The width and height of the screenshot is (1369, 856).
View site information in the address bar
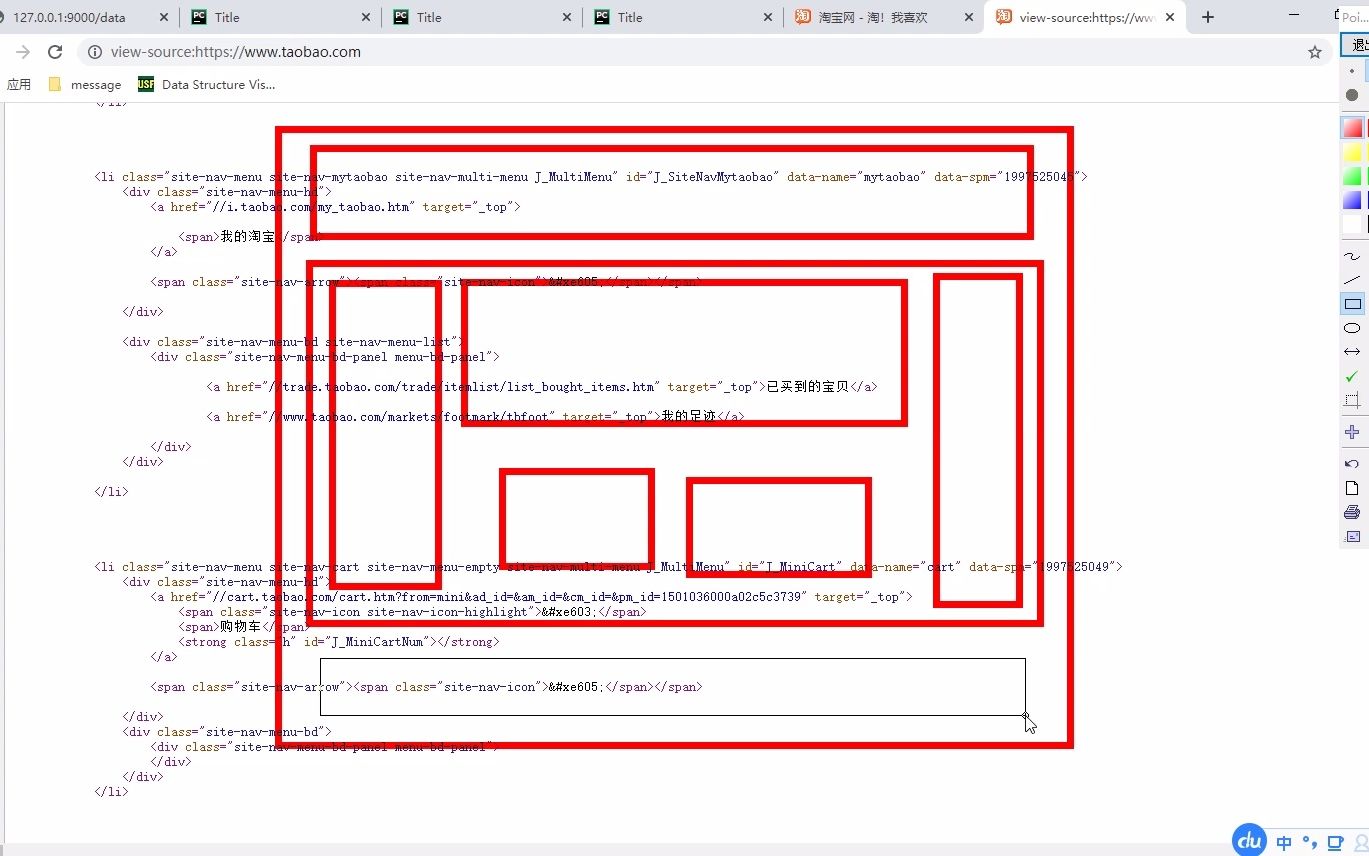click(x=94, y=52)
